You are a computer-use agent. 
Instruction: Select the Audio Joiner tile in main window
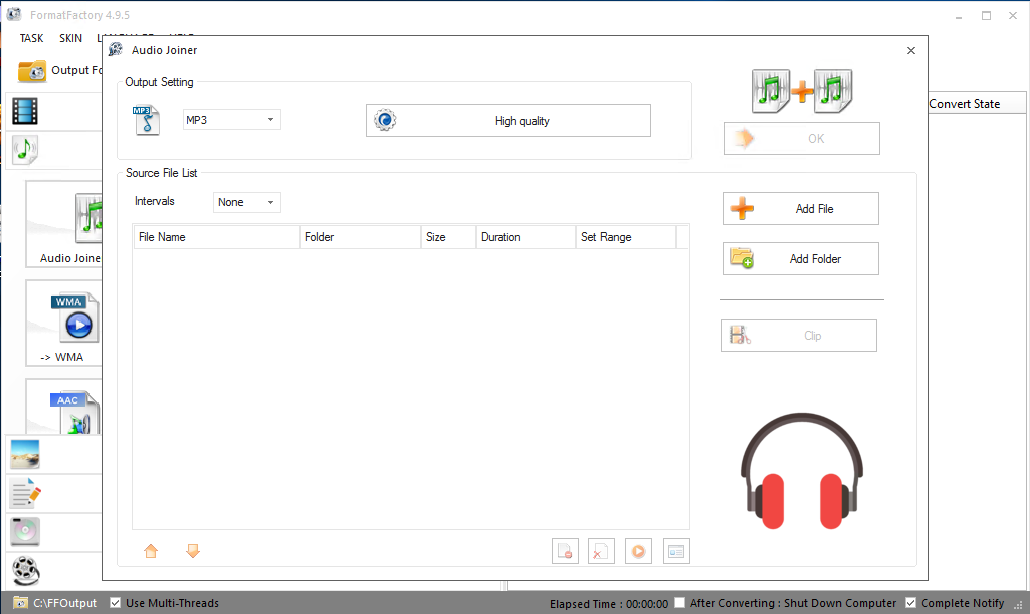tap(64, 225)
